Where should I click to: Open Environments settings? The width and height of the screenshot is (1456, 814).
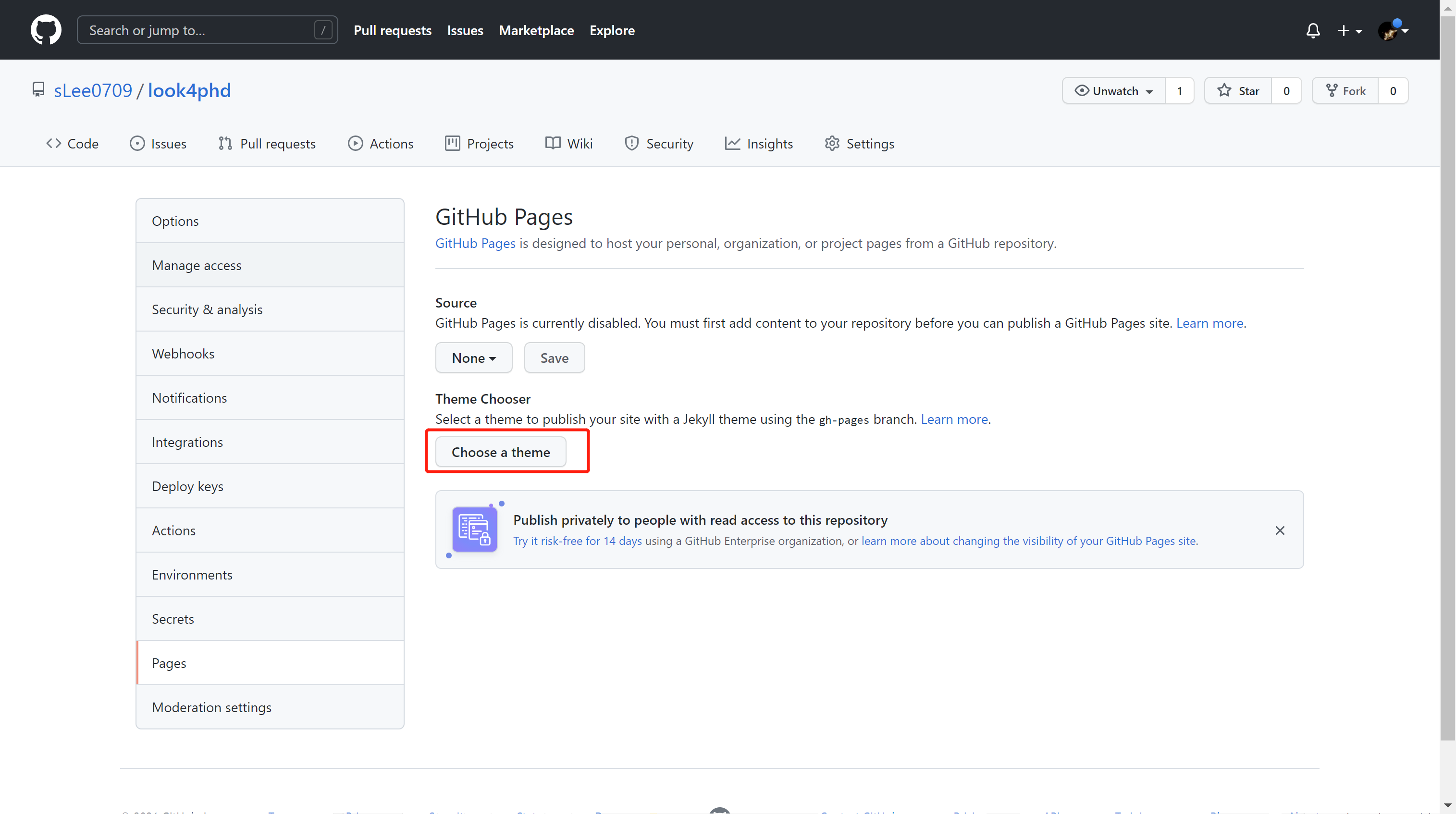click(x=270, y=575)
